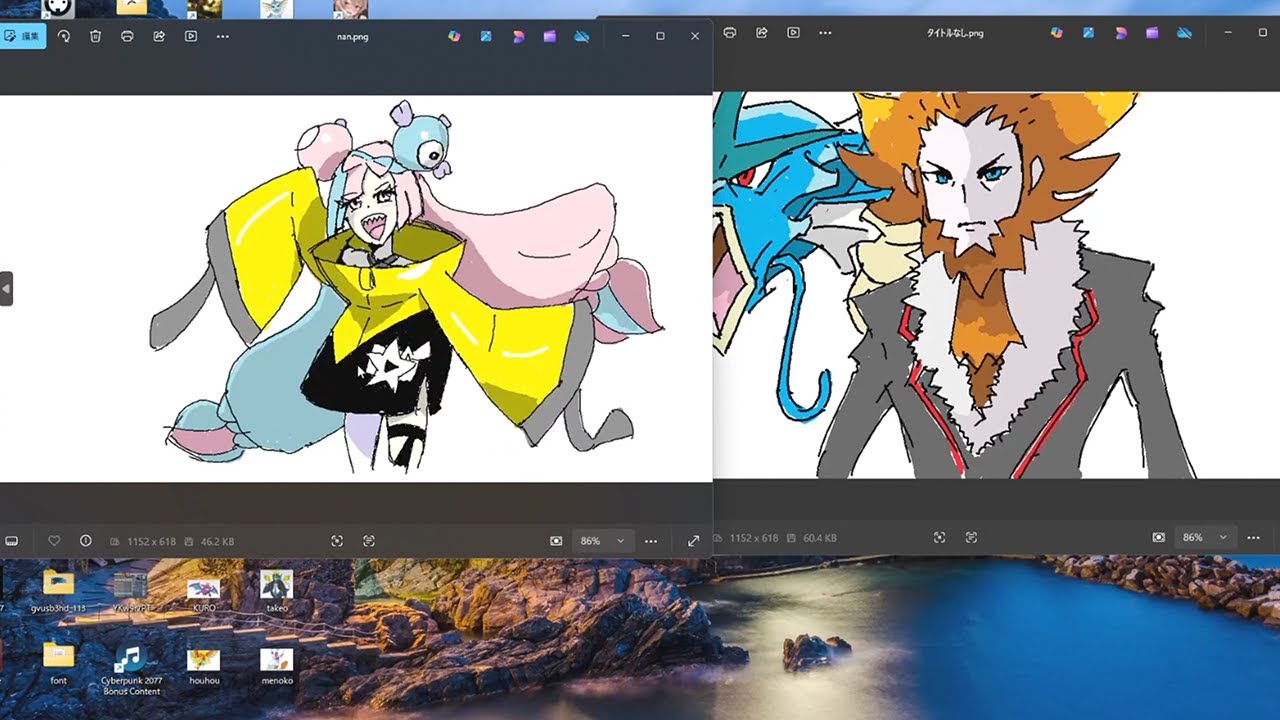
Task: Click the OneDrive cloud icon in nan.png window
Action: (582, 36)
